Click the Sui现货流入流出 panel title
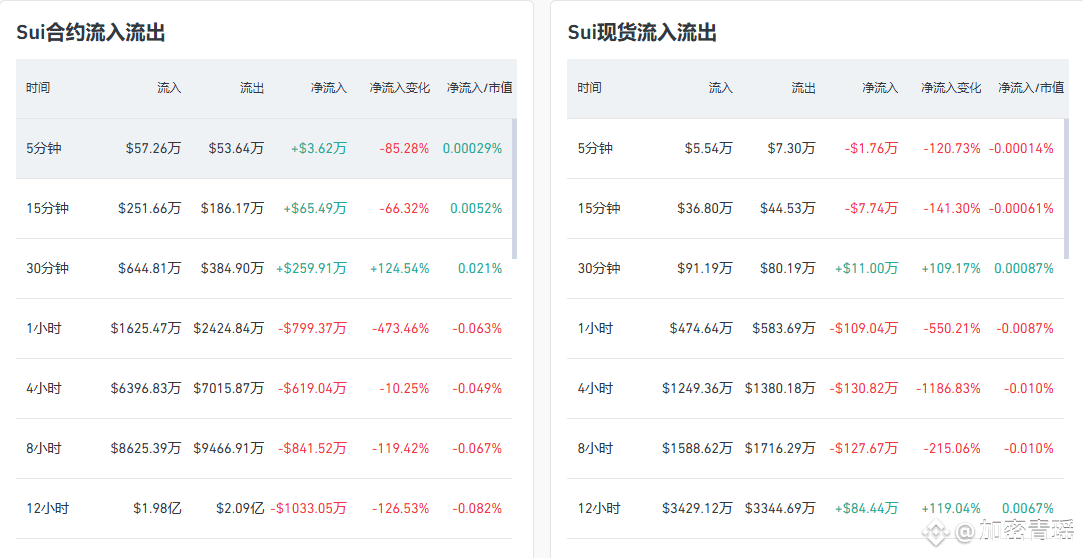1083x558 pixels. pyautogui.click(x=642, y=33)
